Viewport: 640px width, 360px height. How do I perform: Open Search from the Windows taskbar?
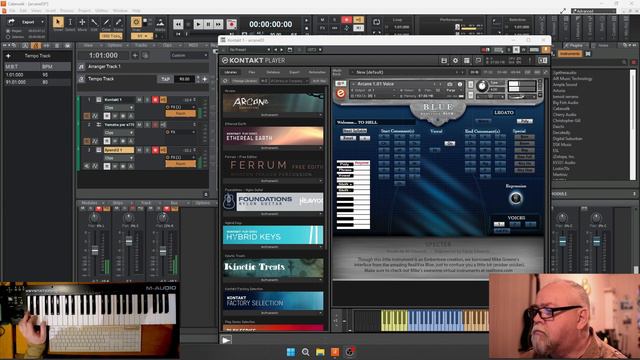point(305,352)
